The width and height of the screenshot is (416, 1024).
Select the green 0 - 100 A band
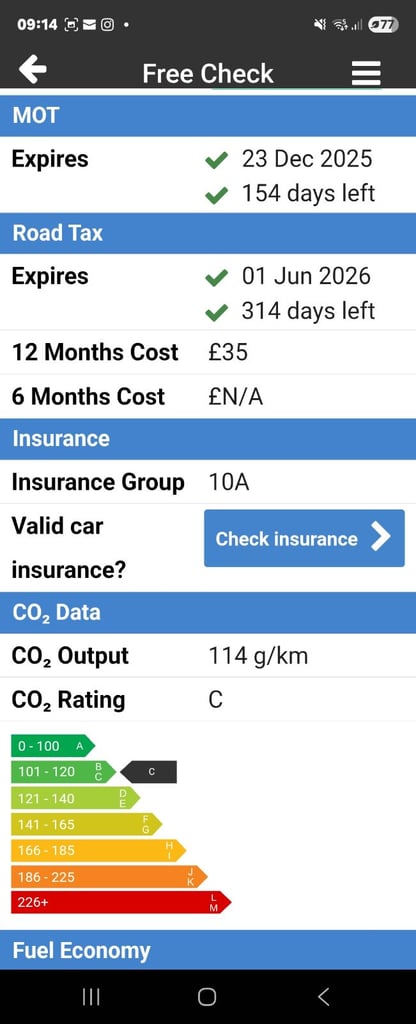coord(53,746)
